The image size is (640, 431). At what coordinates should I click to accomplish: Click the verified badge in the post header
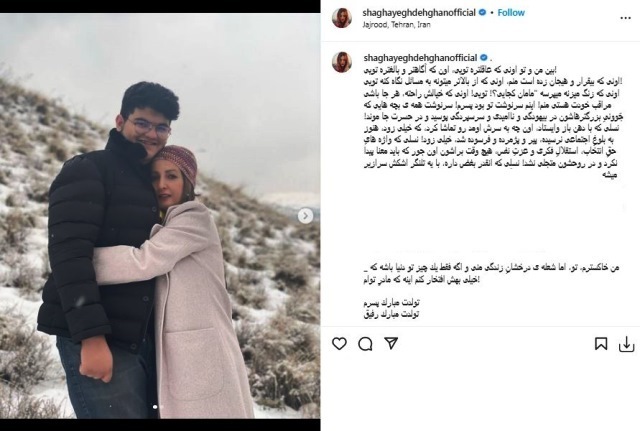pos(482,13)
